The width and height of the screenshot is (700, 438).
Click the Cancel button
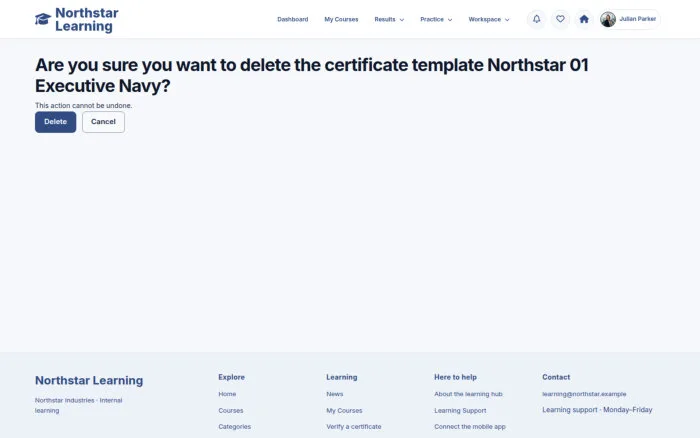click(103, 122)
